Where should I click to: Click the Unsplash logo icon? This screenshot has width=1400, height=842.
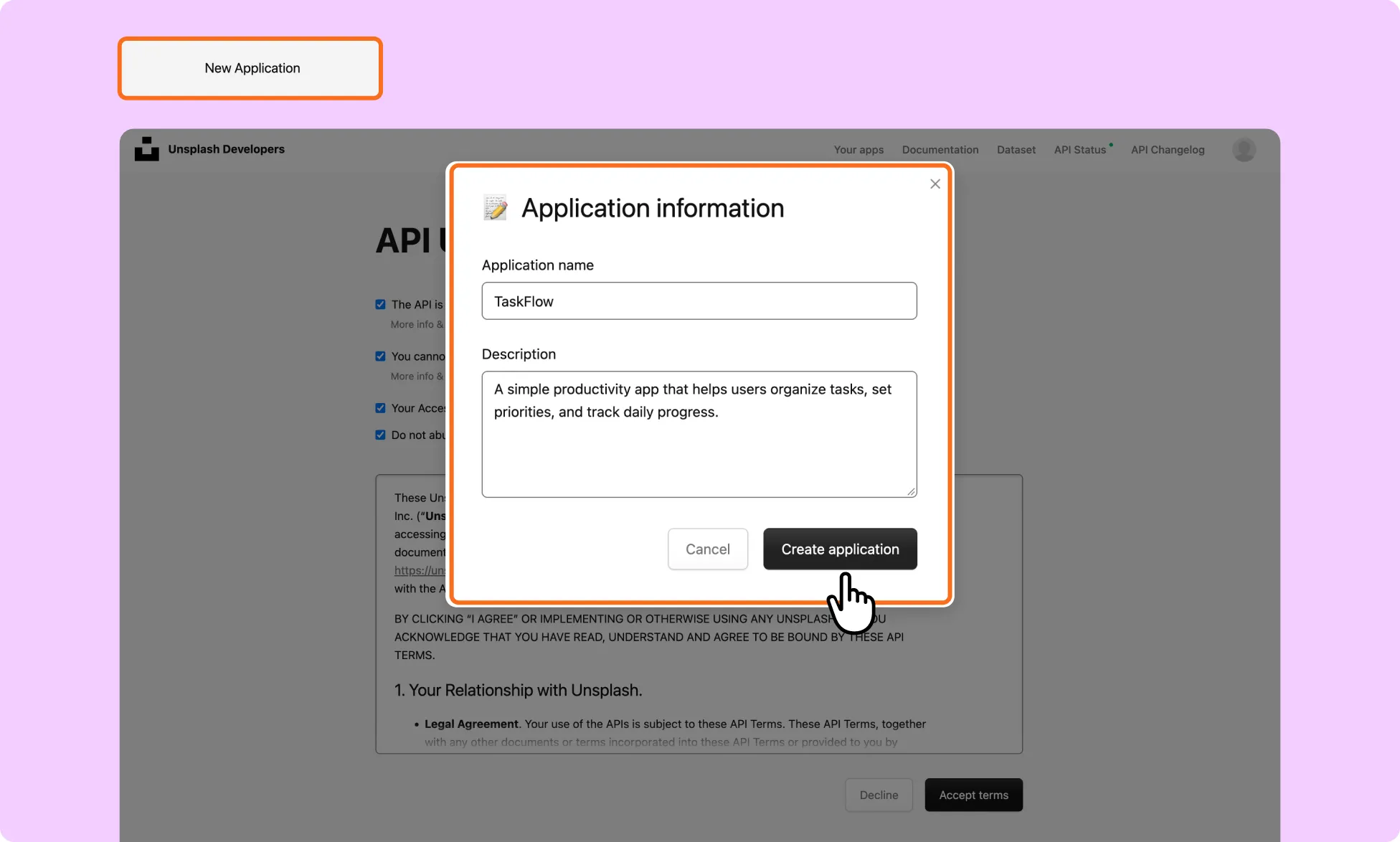pos(146,148)
